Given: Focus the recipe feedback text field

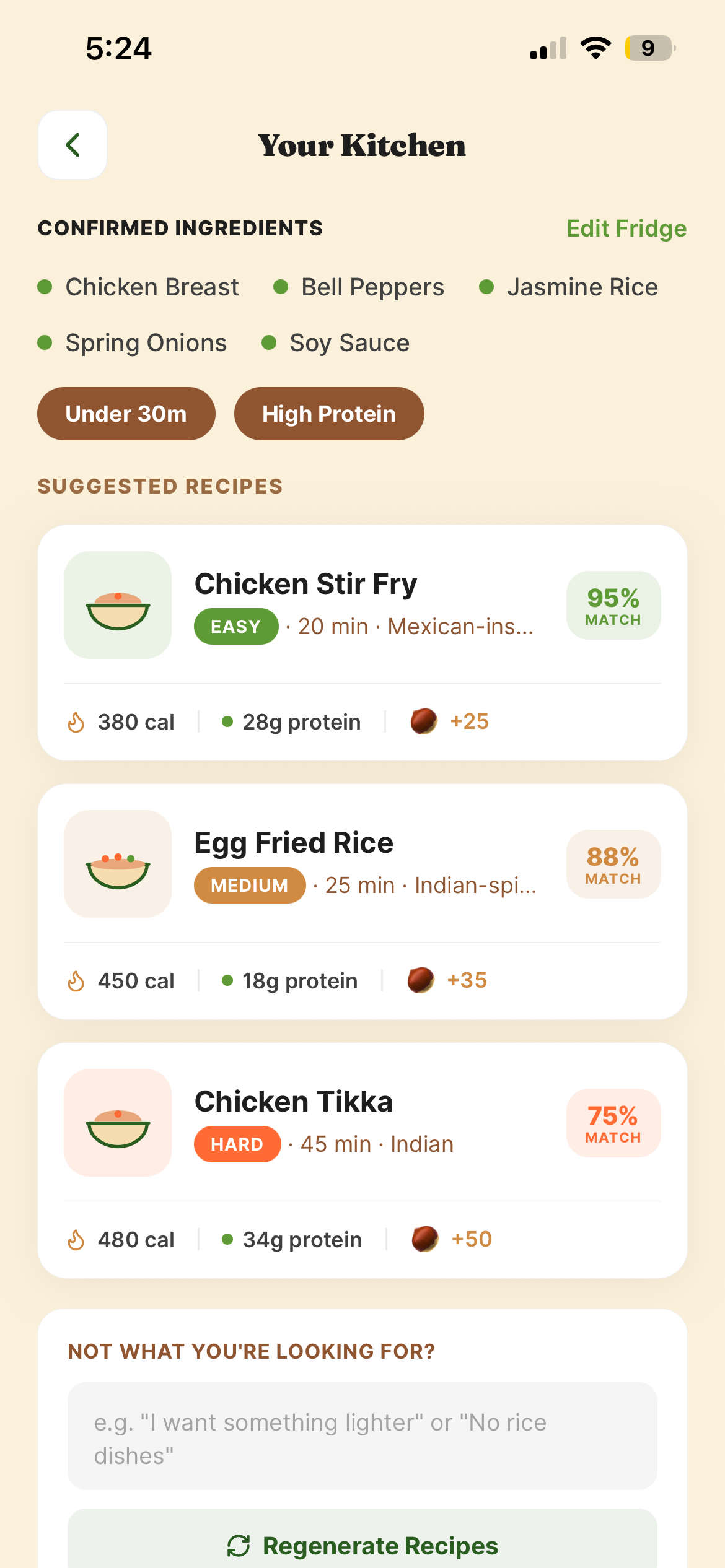Looking at the screenshot, I should (x=362, y=1436).
